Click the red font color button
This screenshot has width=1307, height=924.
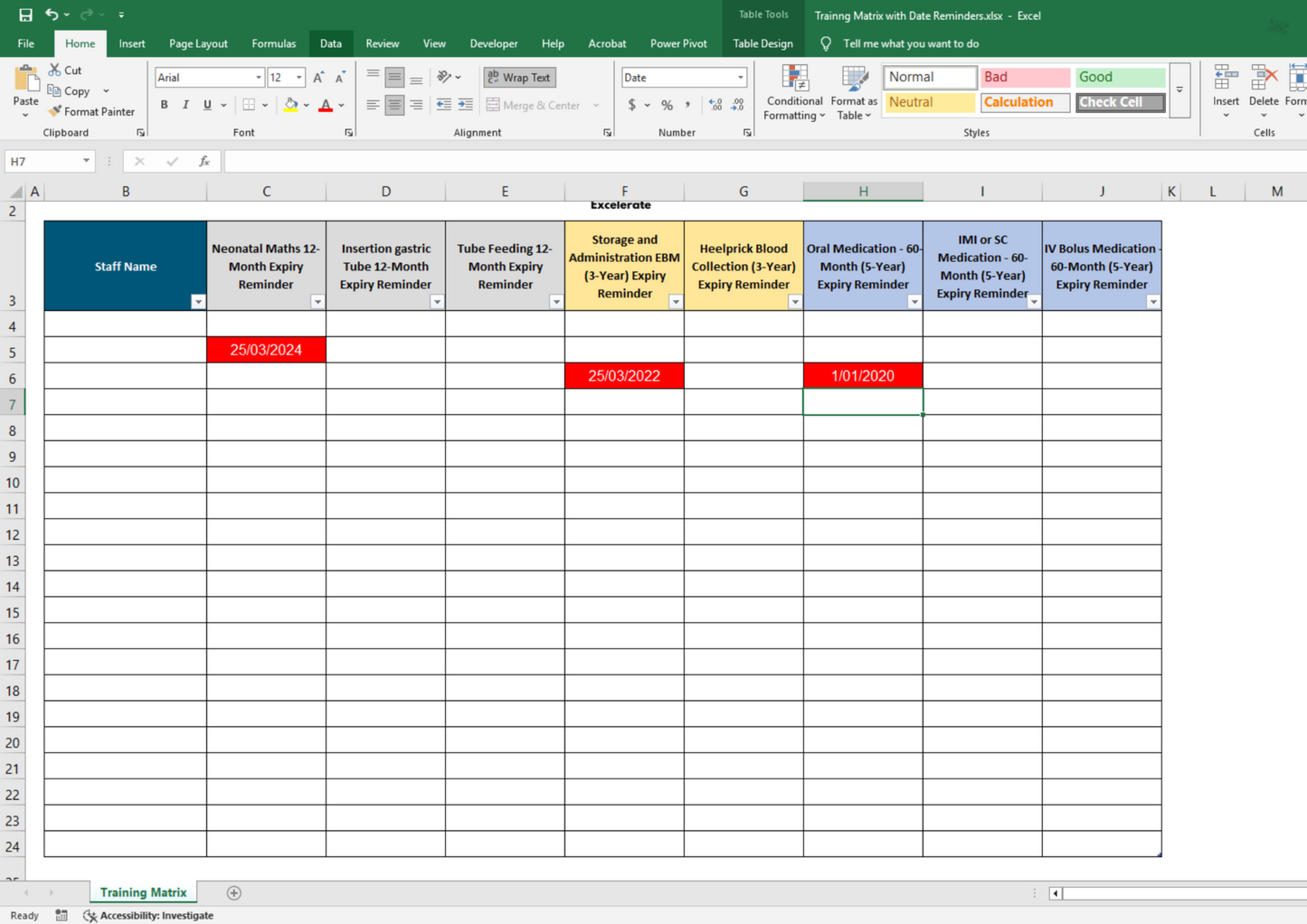[326, 105]
